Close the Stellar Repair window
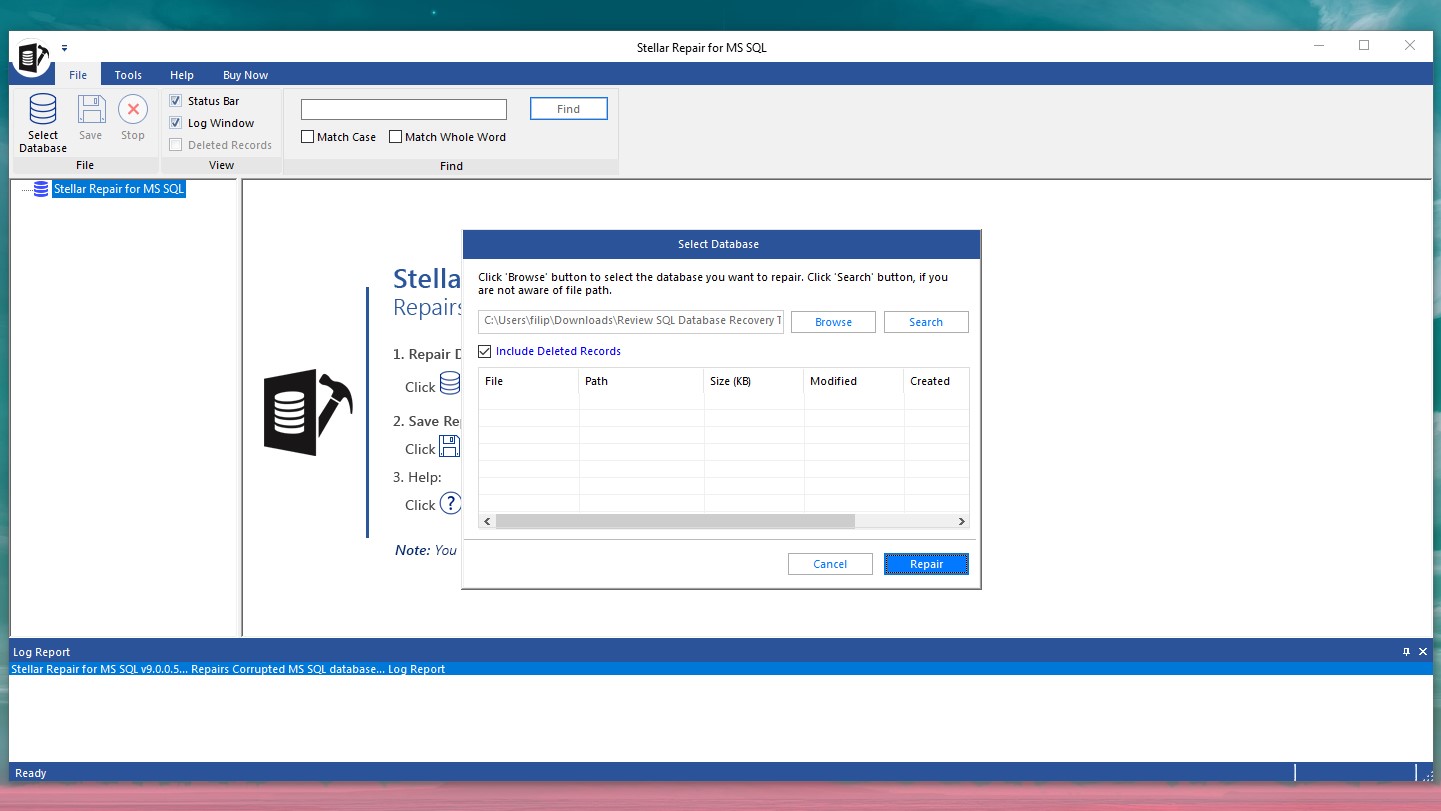 click(x=1410, y=46)
